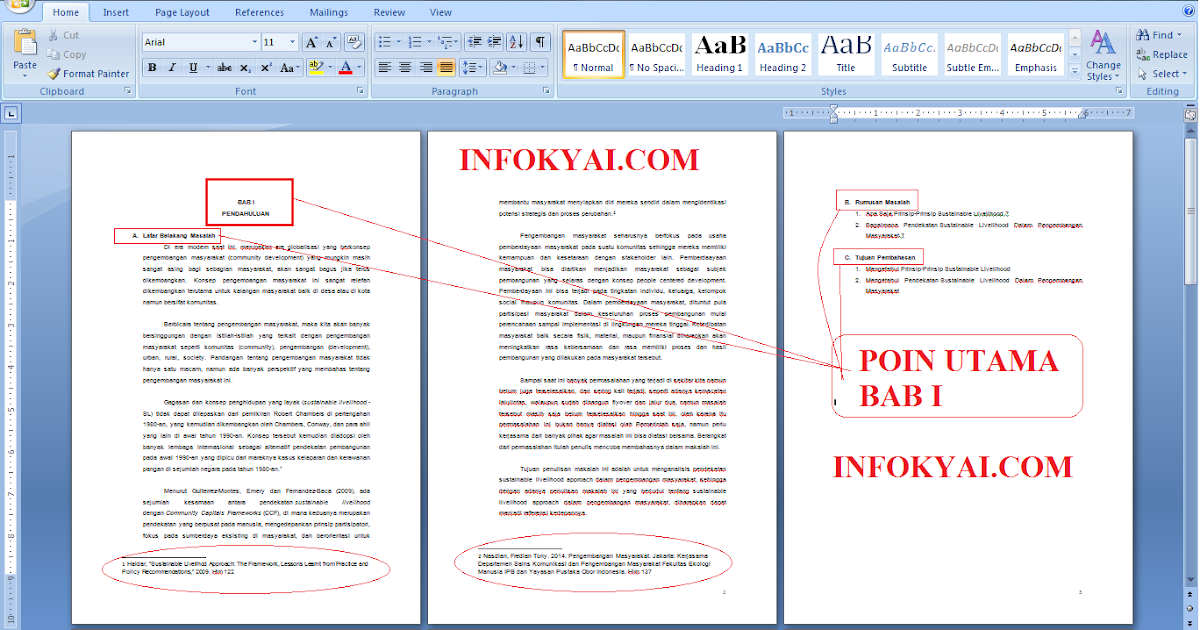The height and width of the screenshot is (630, 1200).
Task: Apply the No Spacing style
Action: pos(657,55)
